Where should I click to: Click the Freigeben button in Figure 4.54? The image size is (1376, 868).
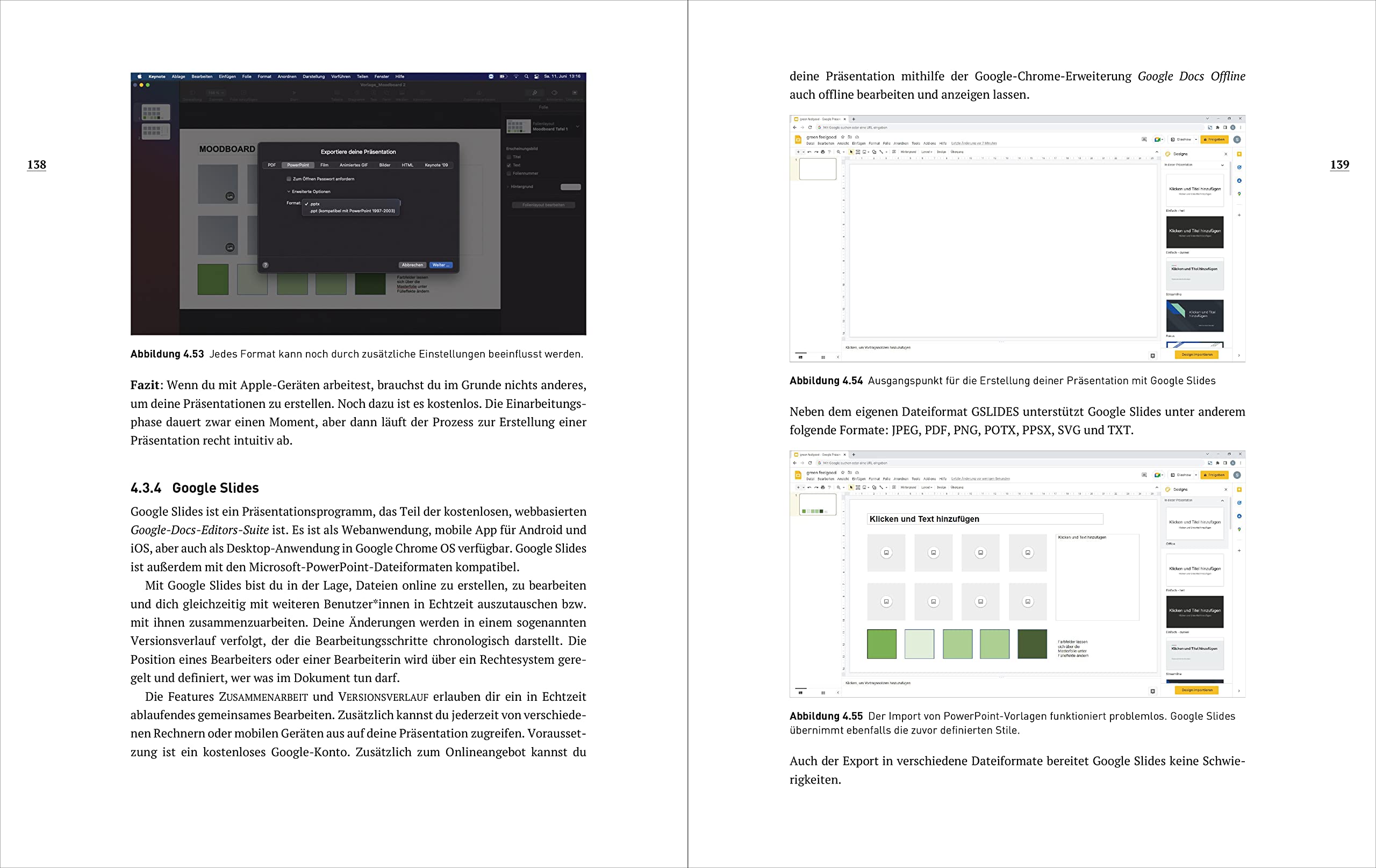(x=1214, y=139)
